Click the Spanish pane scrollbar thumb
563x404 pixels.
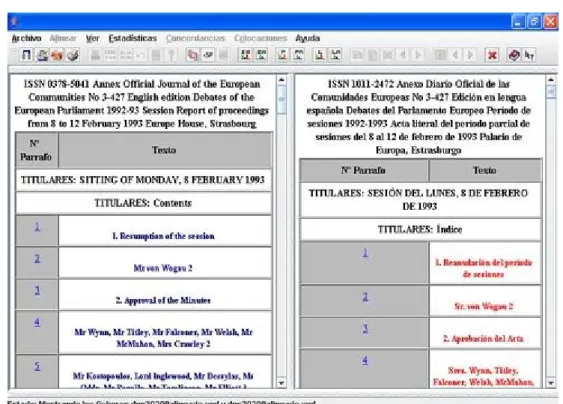pos(551,91)
